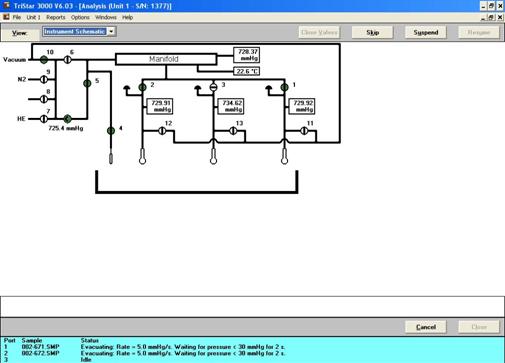Click the green servo valve next to HE
The image size is (505, 363).
(67, 119)
